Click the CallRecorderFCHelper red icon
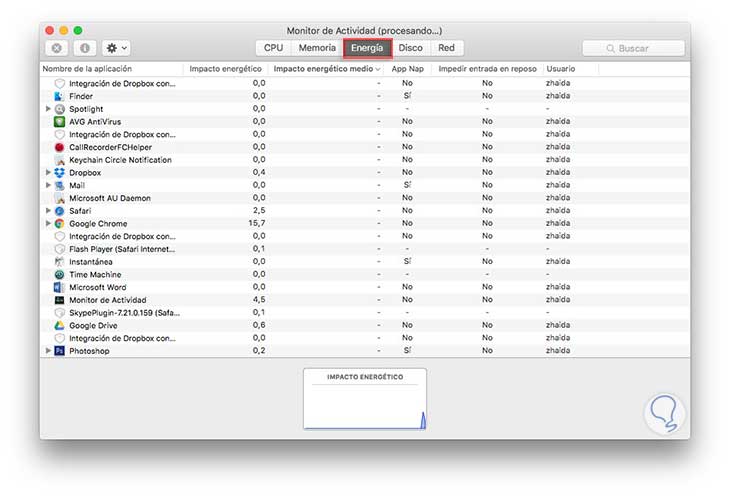Screen dimensions: 730x496 (x=59, y=147)
